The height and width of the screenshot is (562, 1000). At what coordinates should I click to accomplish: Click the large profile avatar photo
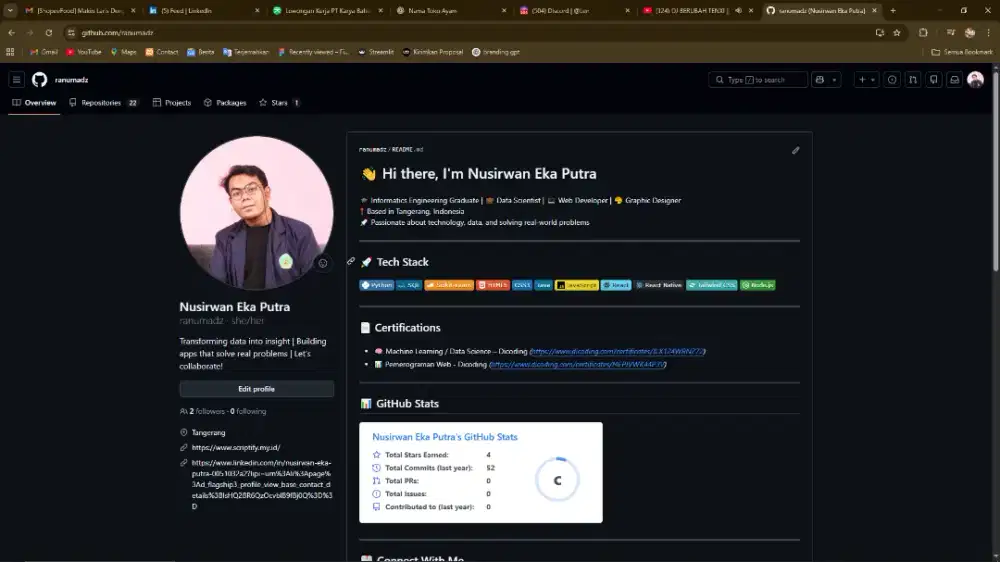tap(256, 212)
